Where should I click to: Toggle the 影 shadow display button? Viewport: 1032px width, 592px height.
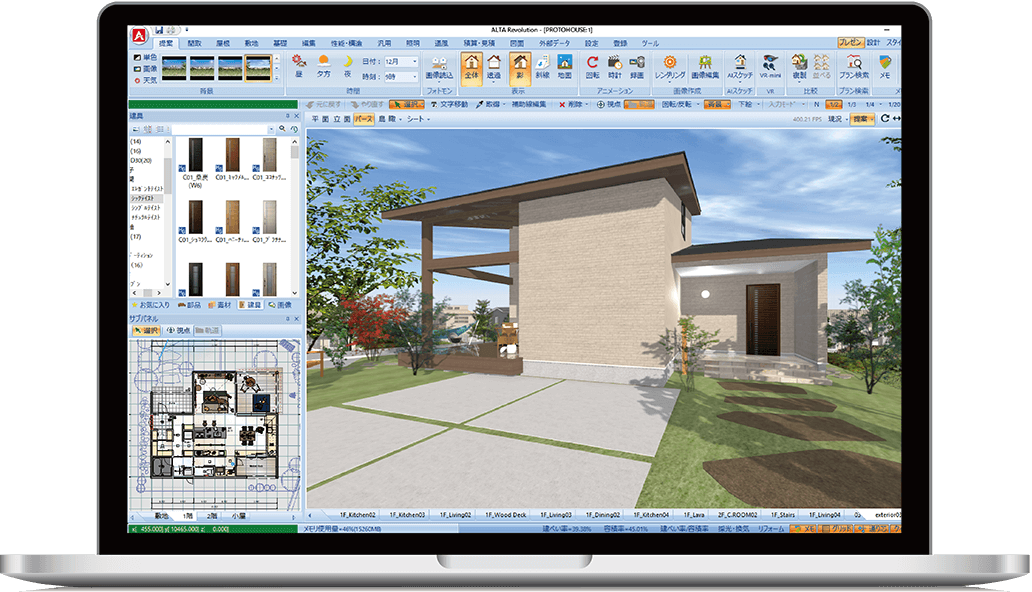(x=519, y=66)
